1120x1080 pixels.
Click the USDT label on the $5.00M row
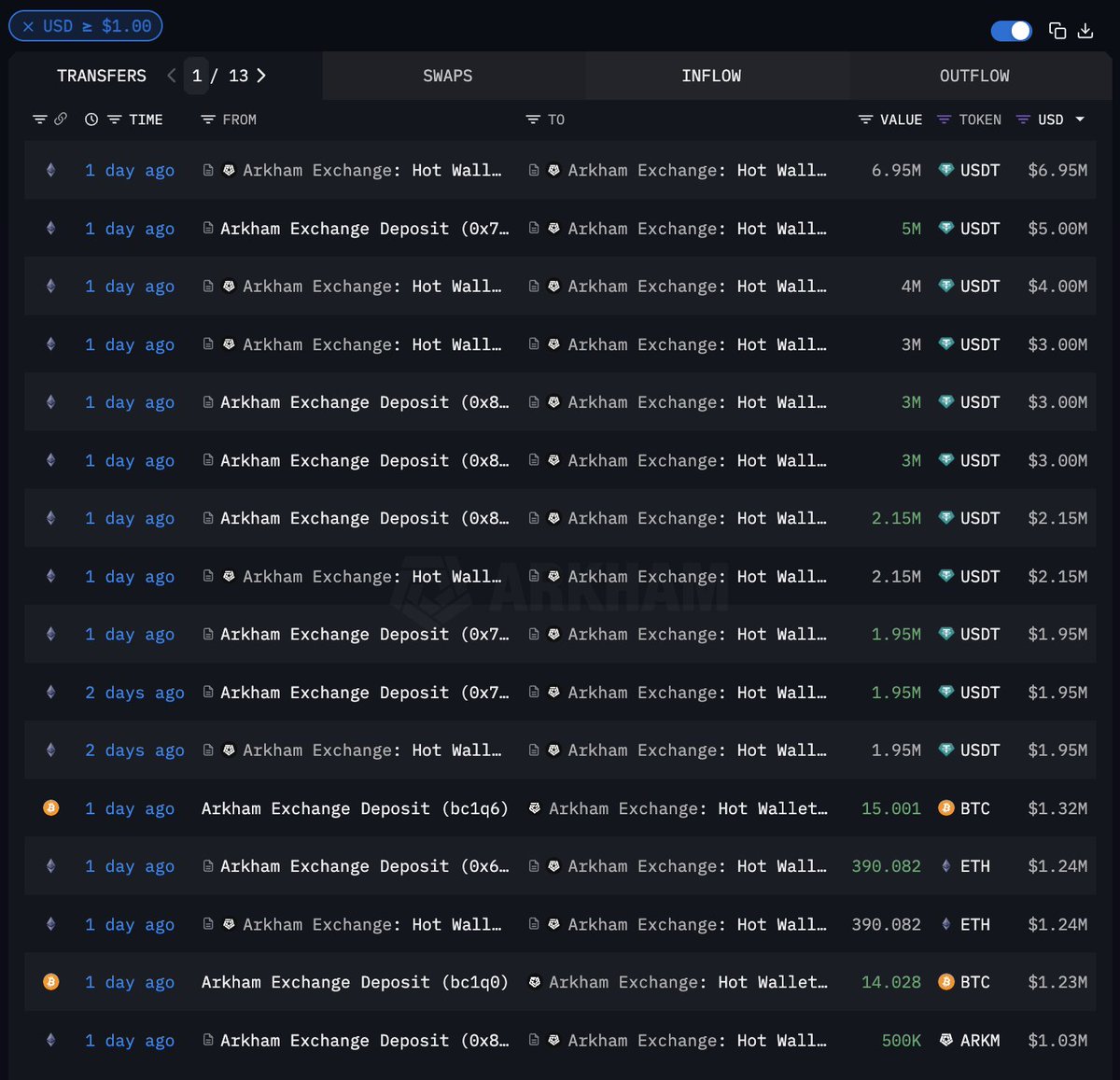click(x=980, y=229)
